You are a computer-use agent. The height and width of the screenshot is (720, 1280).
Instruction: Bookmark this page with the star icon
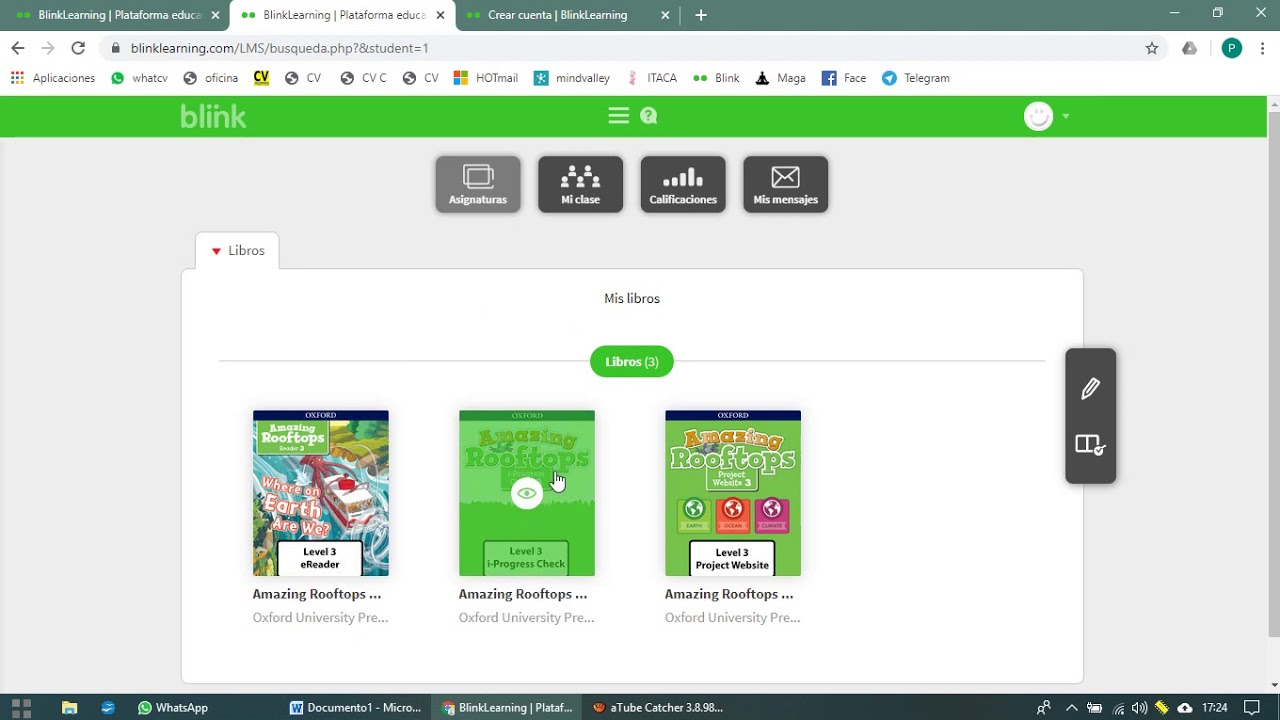(1152, 48)
